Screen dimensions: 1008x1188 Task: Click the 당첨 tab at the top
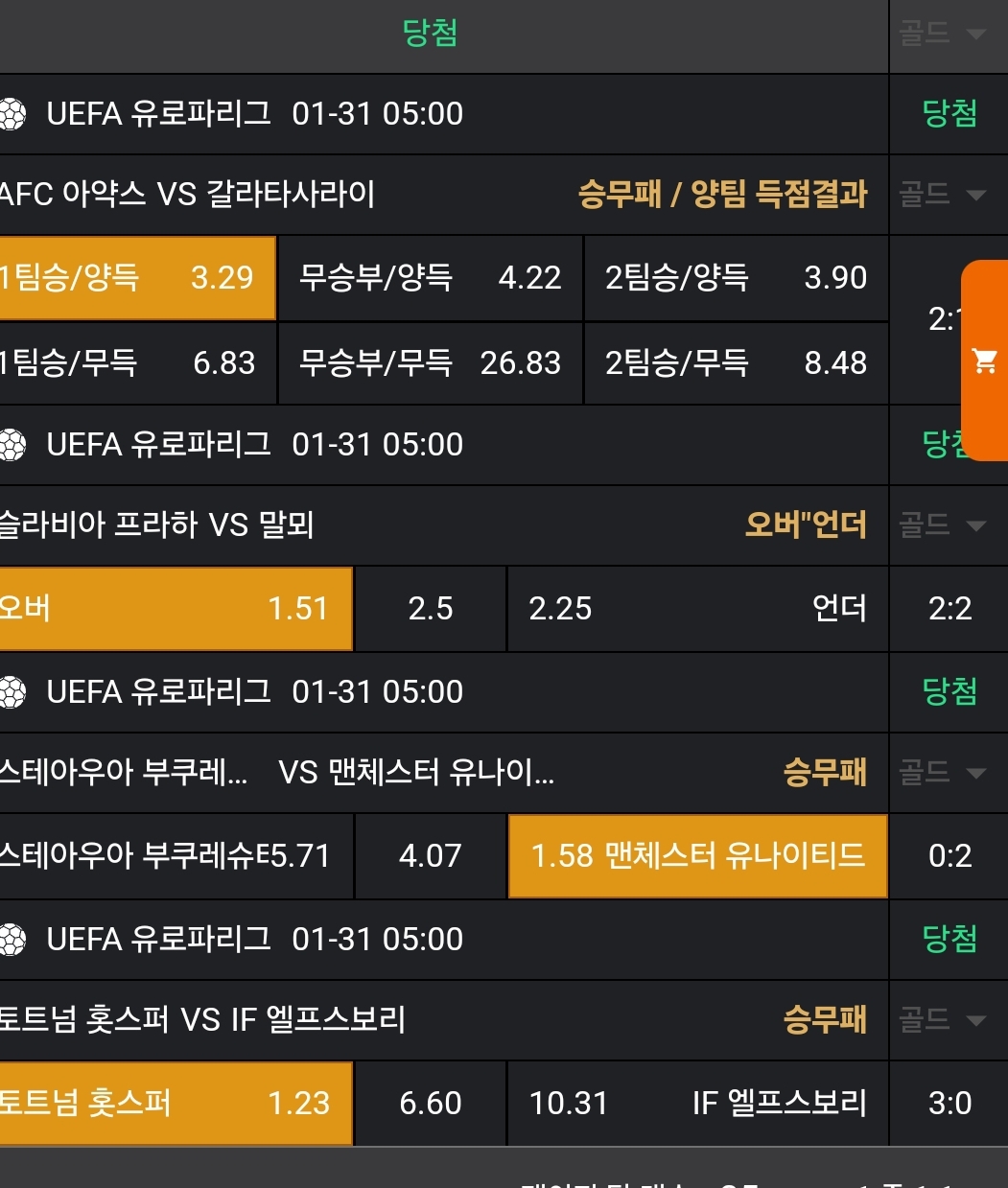pos(430,35)
